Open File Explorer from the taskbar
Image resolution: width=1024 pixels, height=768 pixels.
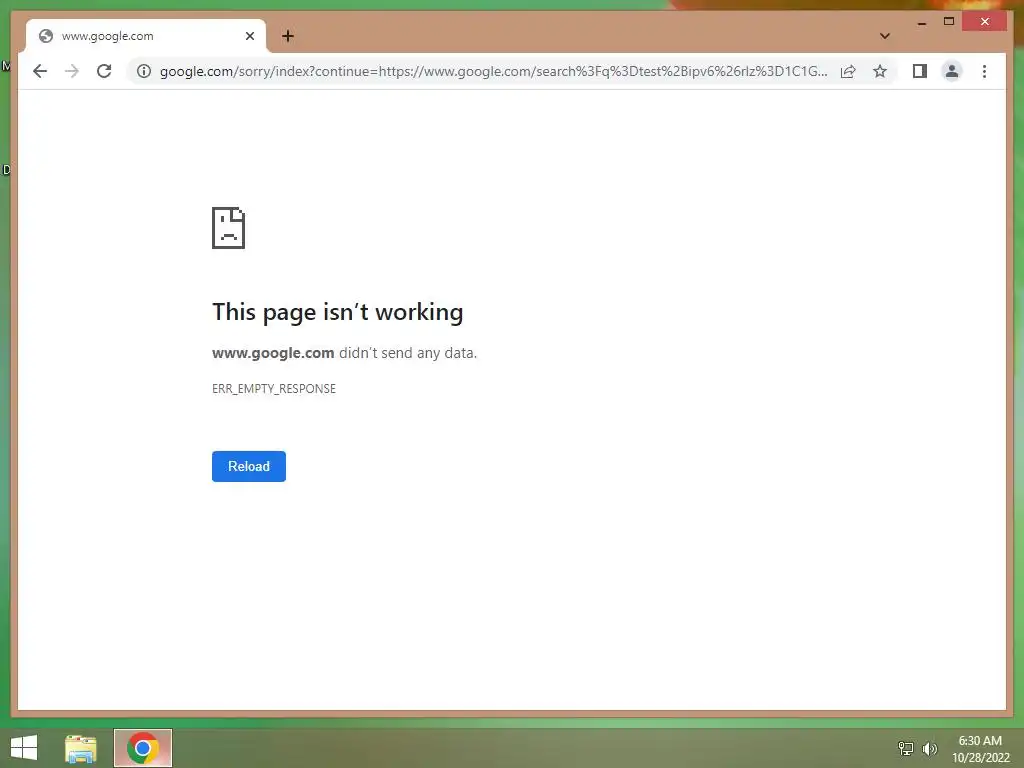(x=81, y=748)
